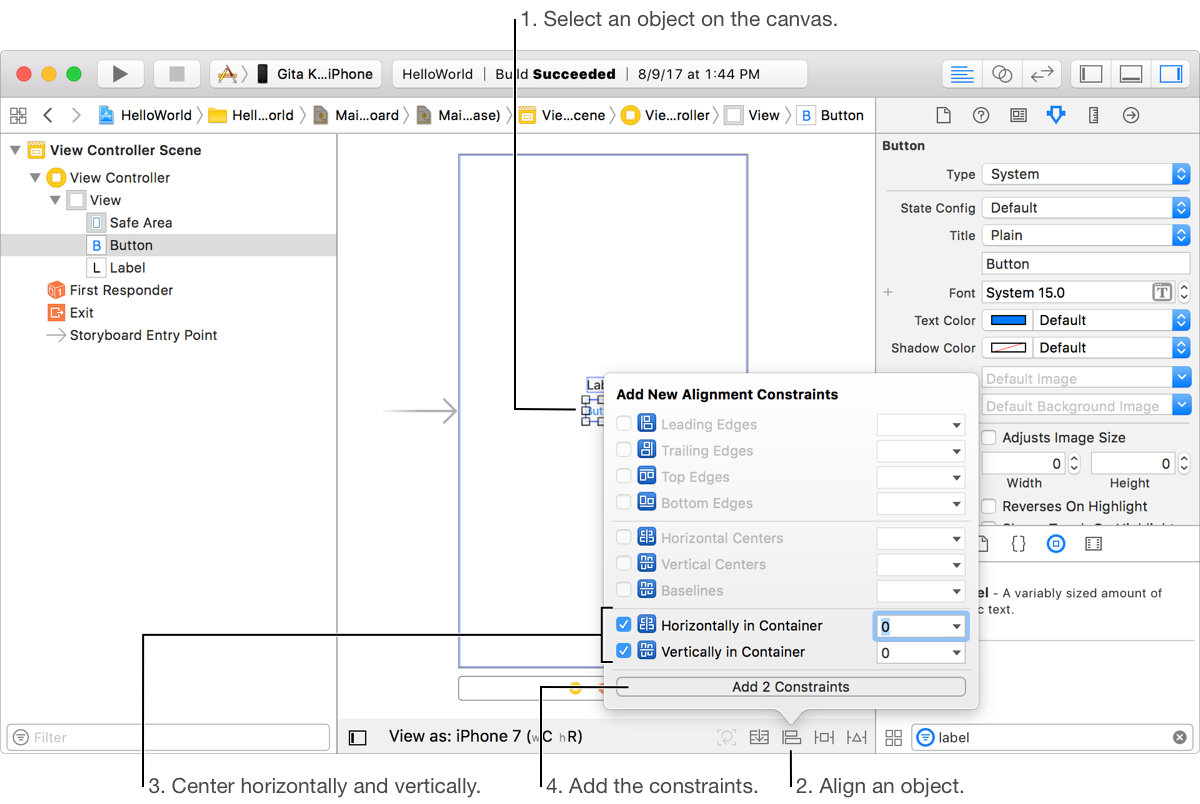Show the version editor

[x=1041, y=74]
